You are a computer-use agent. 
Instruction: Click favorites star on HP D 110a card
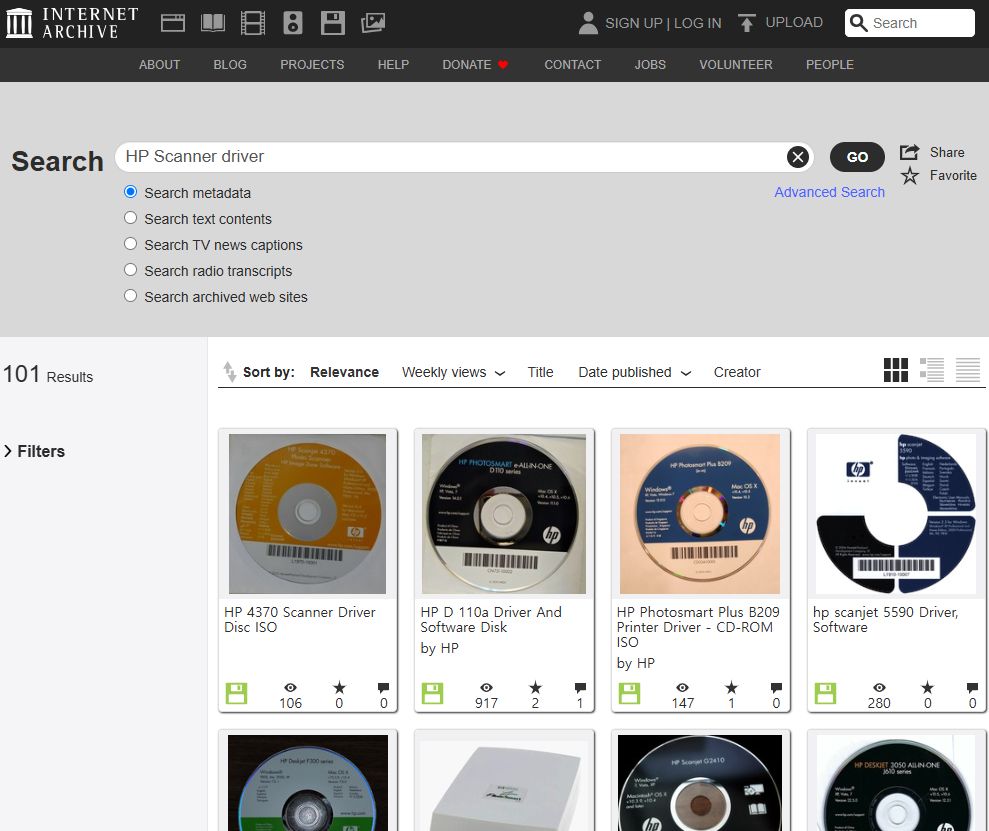point(535,687)
